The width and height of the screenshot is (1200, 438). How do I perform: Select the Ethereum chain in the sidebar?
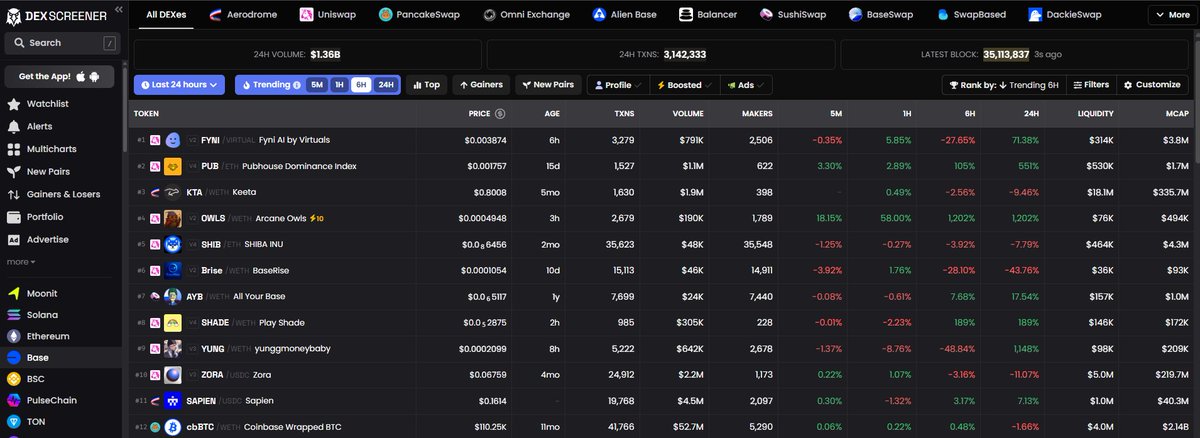pos(48,336)
